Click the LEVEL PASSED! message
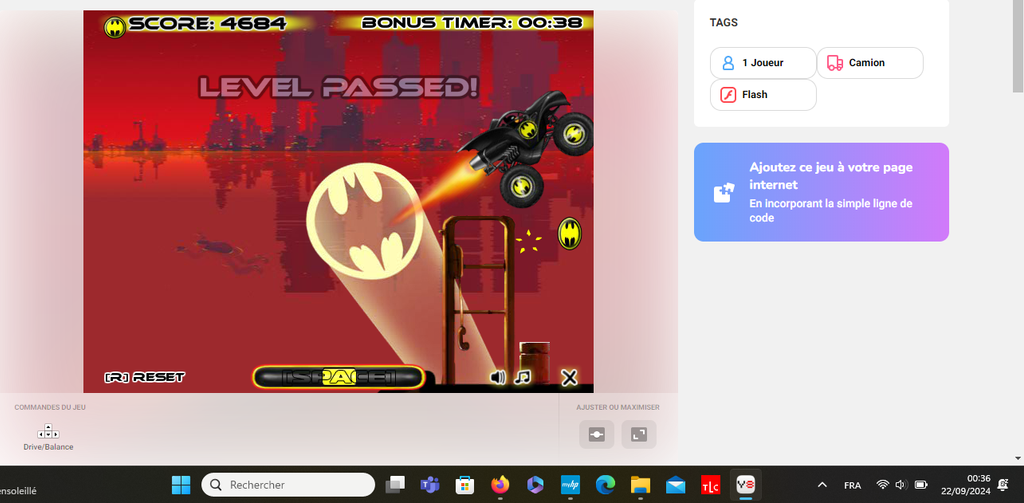The width and height of the screenshot is (1024, 503). (x=338, y=87)
